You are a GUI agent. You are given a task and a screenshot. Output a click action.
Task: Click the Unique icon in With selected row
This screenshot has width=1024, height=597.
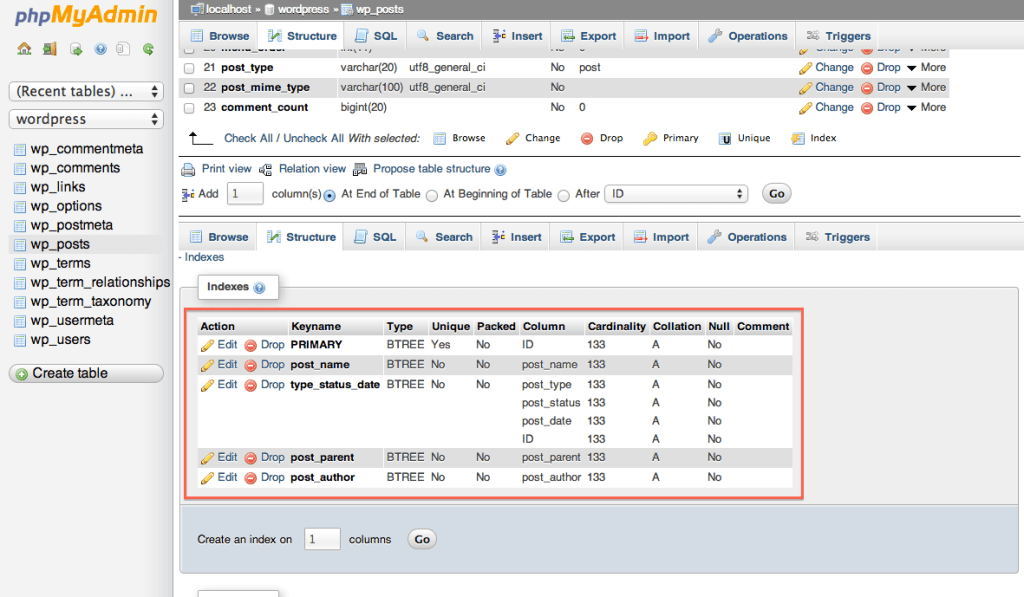click(725, 139)
